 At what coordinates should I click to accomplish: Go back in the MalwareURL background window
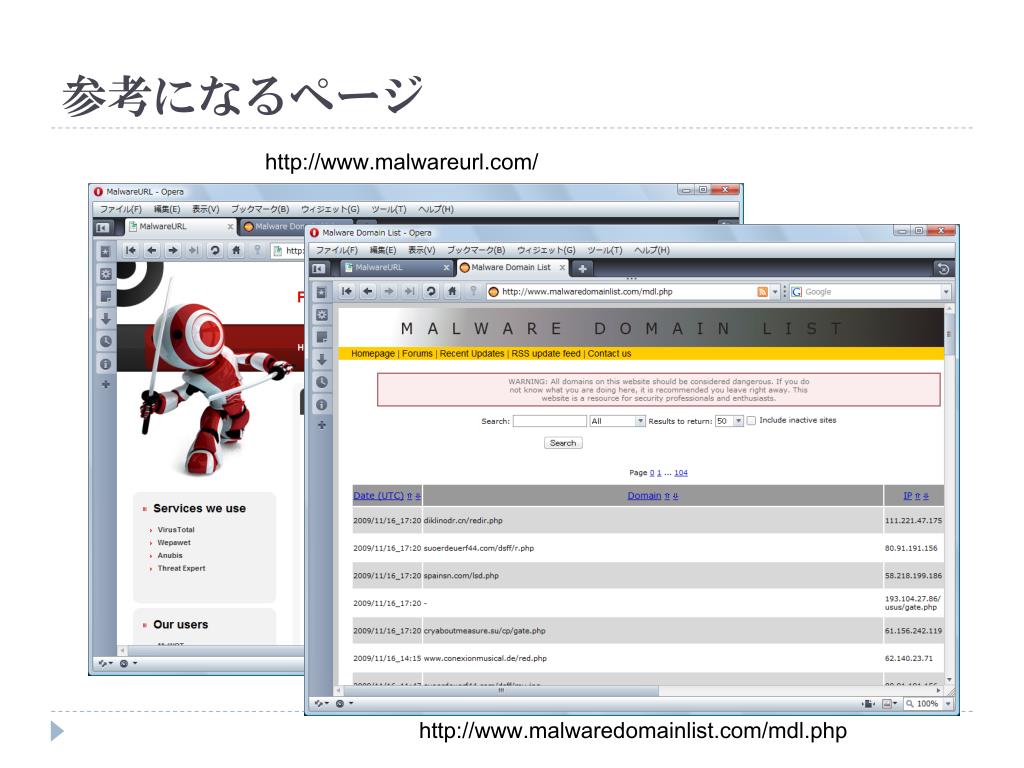pyautogui.click(x=152, y=250)
